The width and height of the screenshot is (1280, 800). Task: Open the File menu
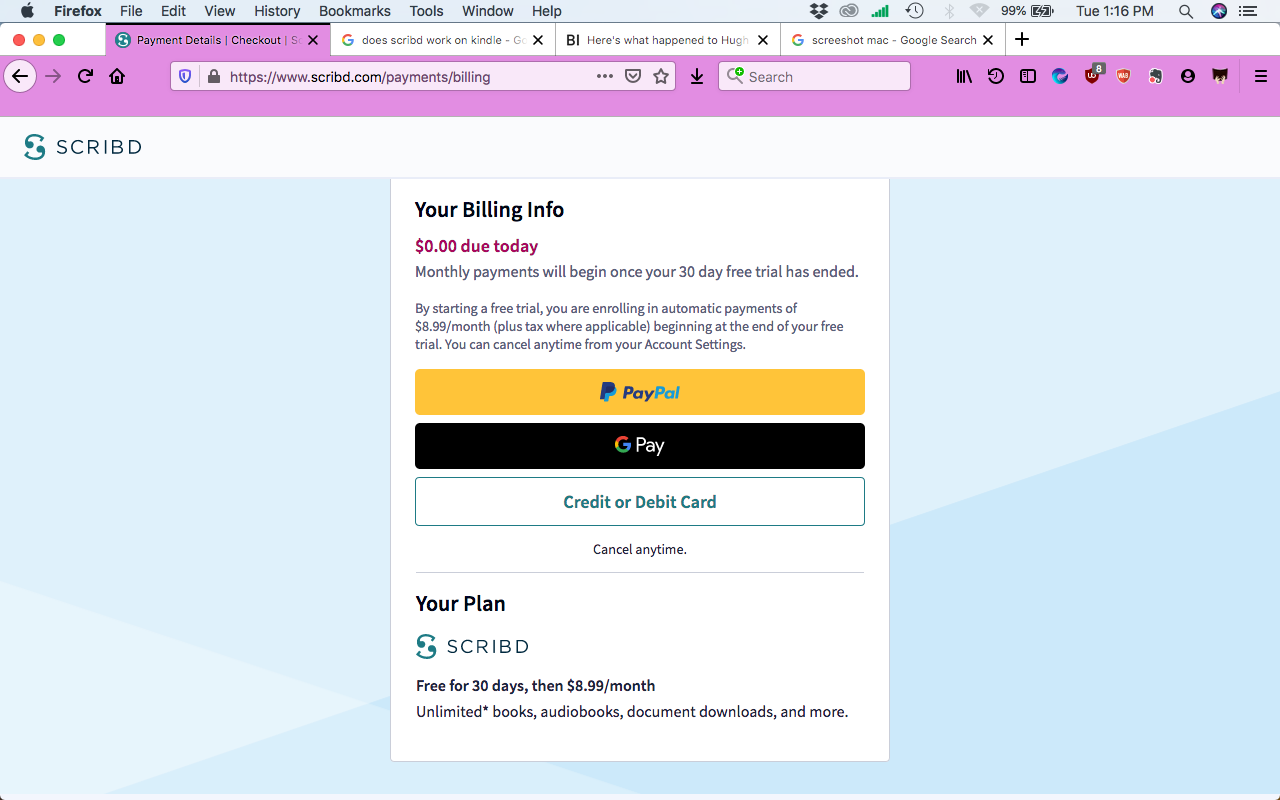click(131, 11)
